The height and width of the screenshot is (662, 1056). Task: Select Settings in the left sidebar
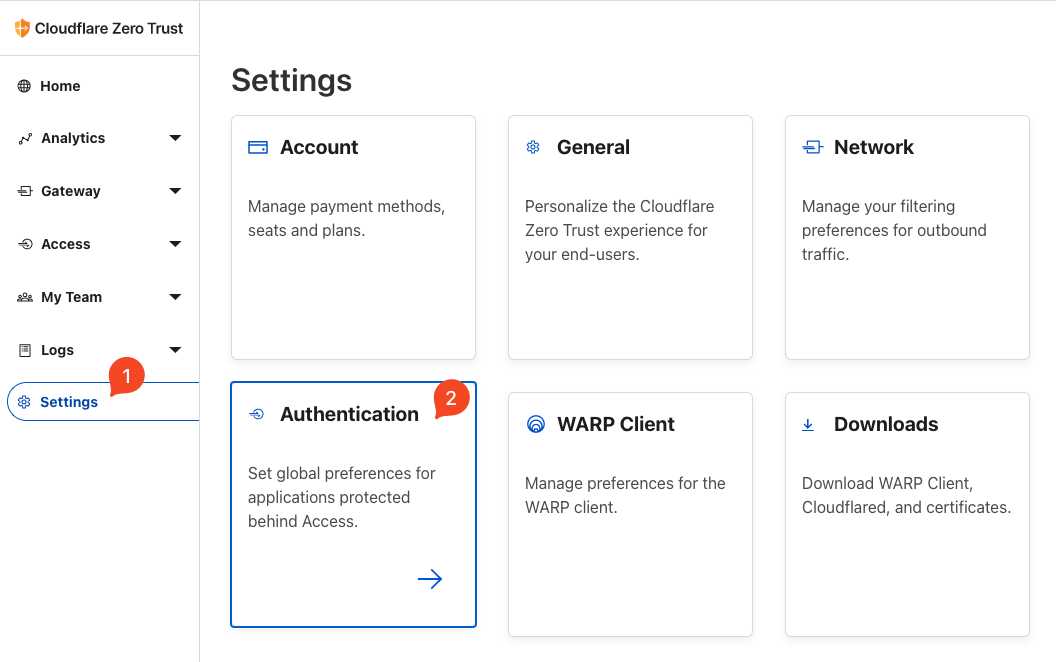point(69,402)
